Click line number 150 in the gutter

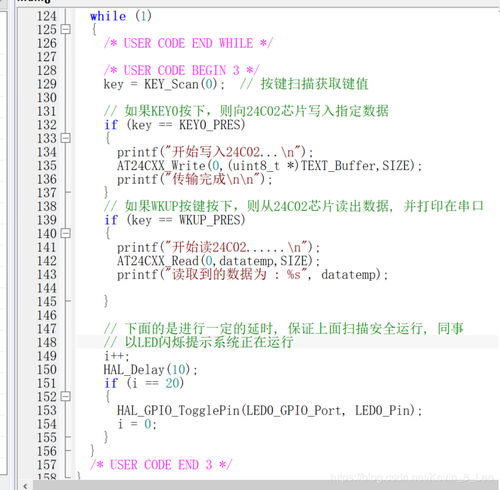tap(46, 370)
